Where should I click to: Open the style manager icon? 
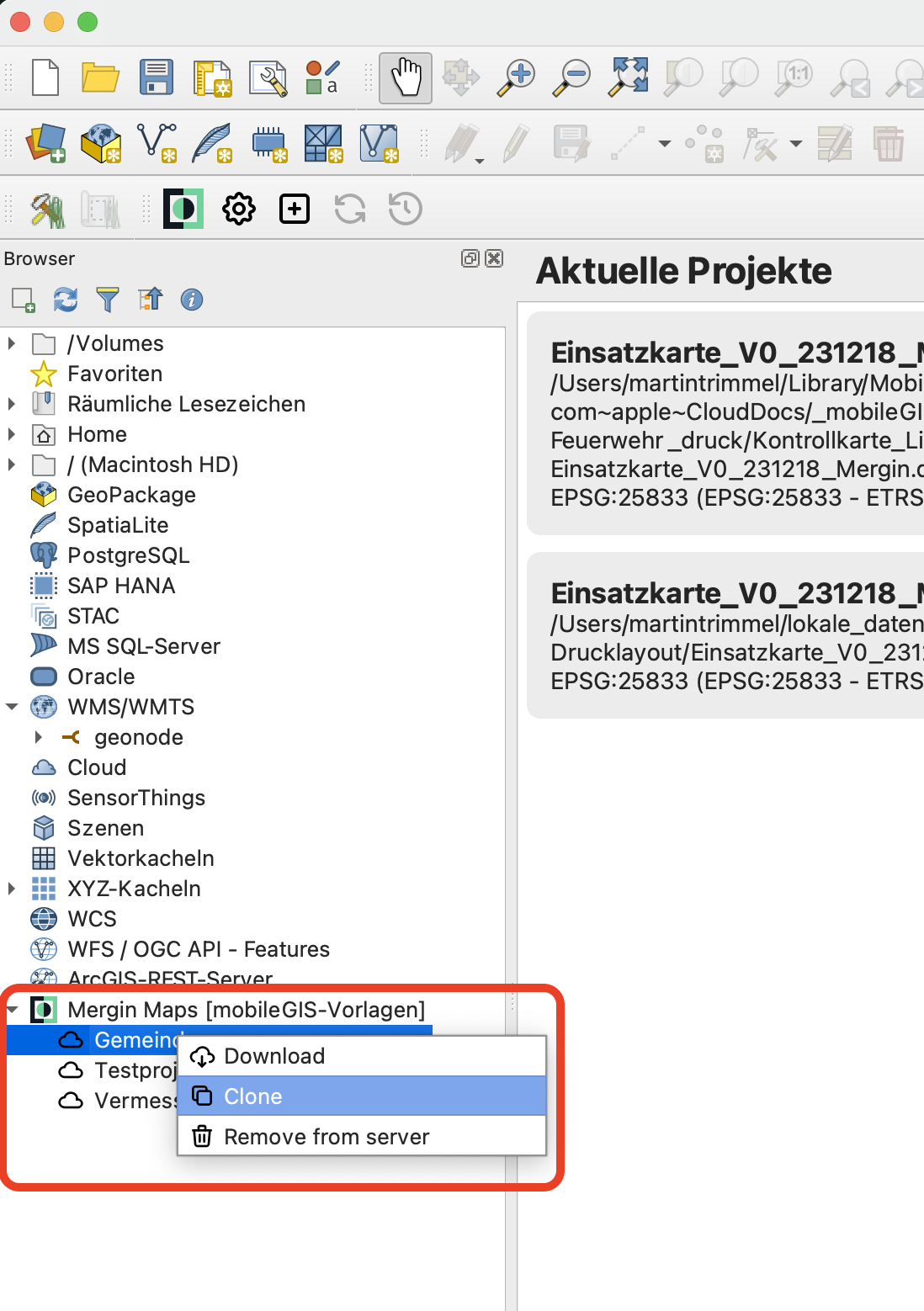[323, 77]
